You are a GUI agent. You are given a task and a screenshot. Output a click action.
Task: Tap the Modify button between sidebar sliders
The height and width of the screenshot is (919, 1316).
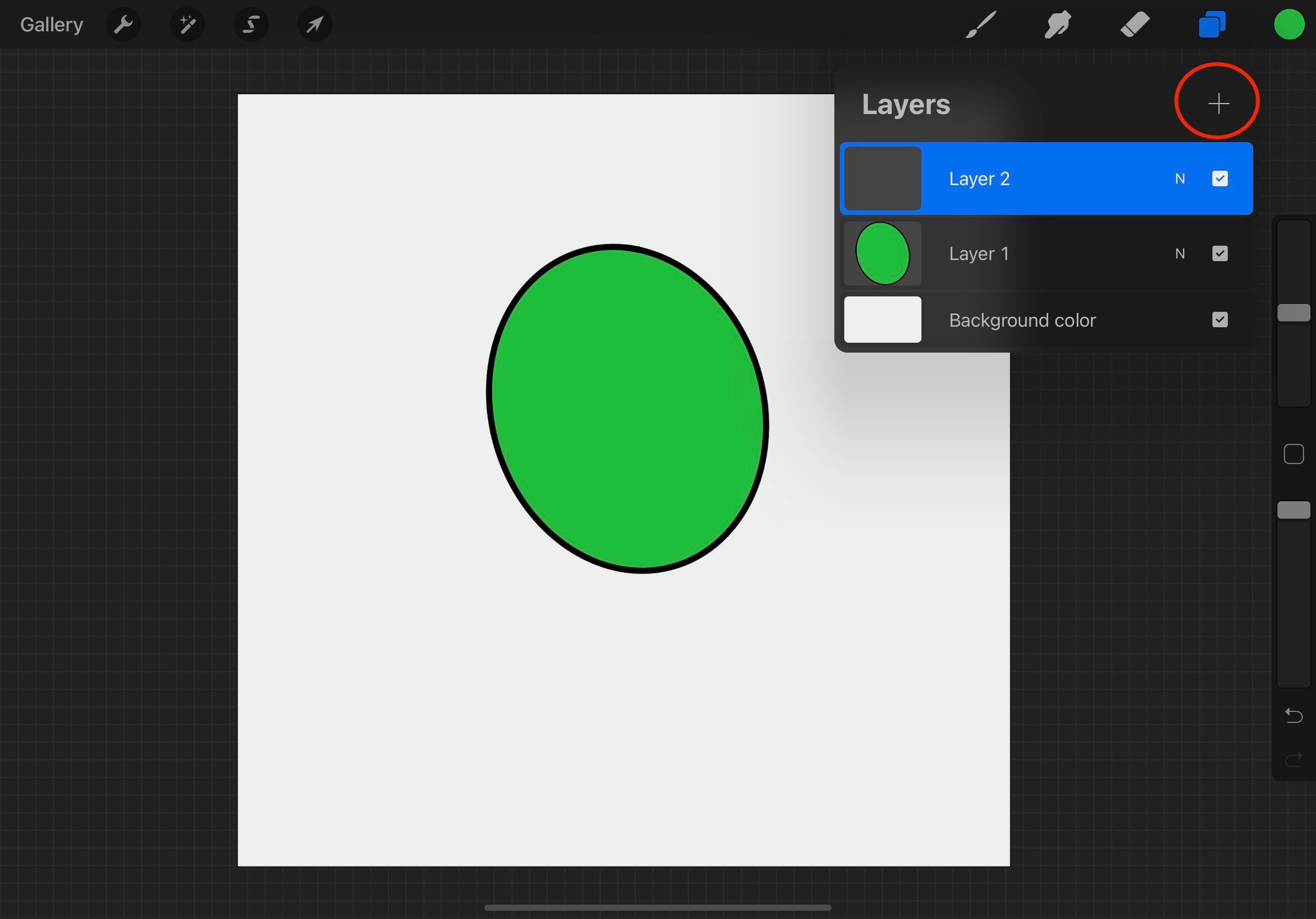click(x=1293, y=455)
